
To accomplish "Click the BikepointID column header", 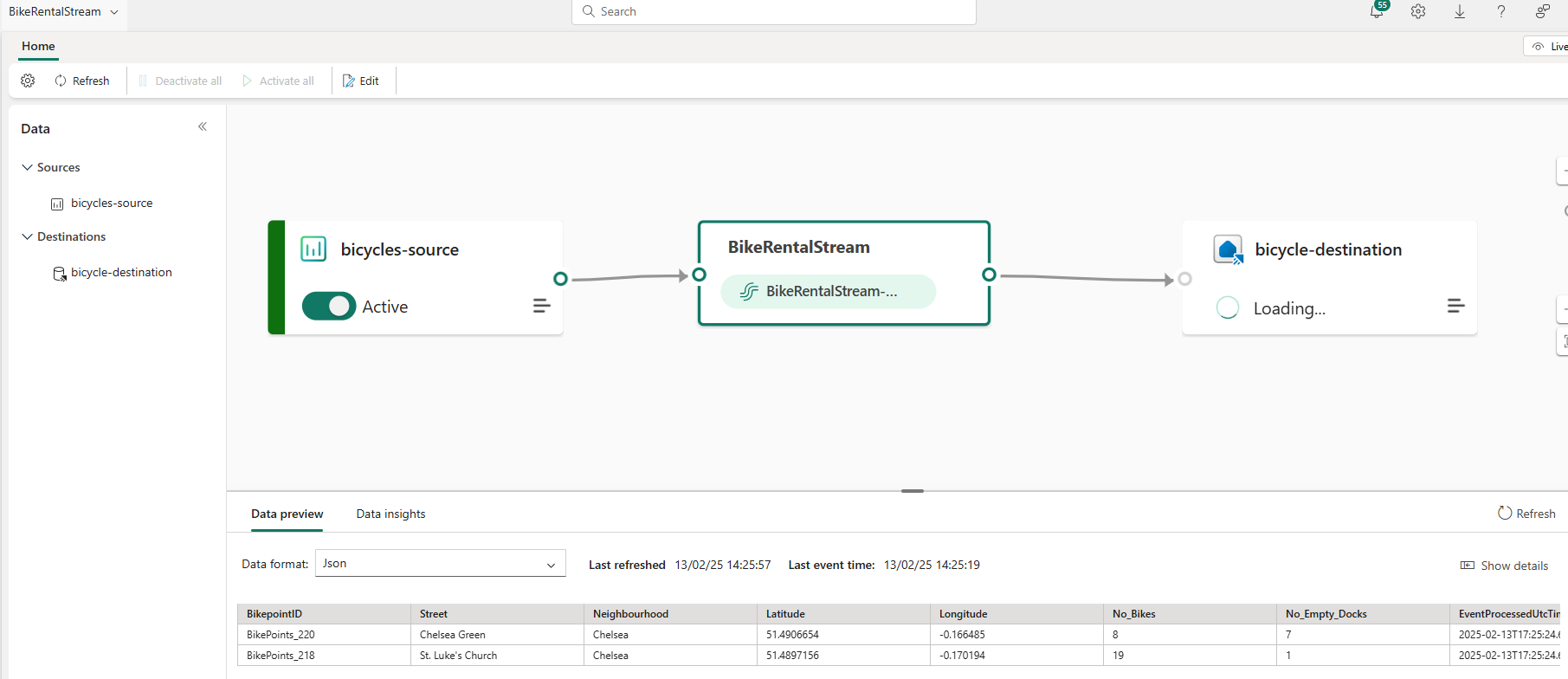I will coord(324,614).
